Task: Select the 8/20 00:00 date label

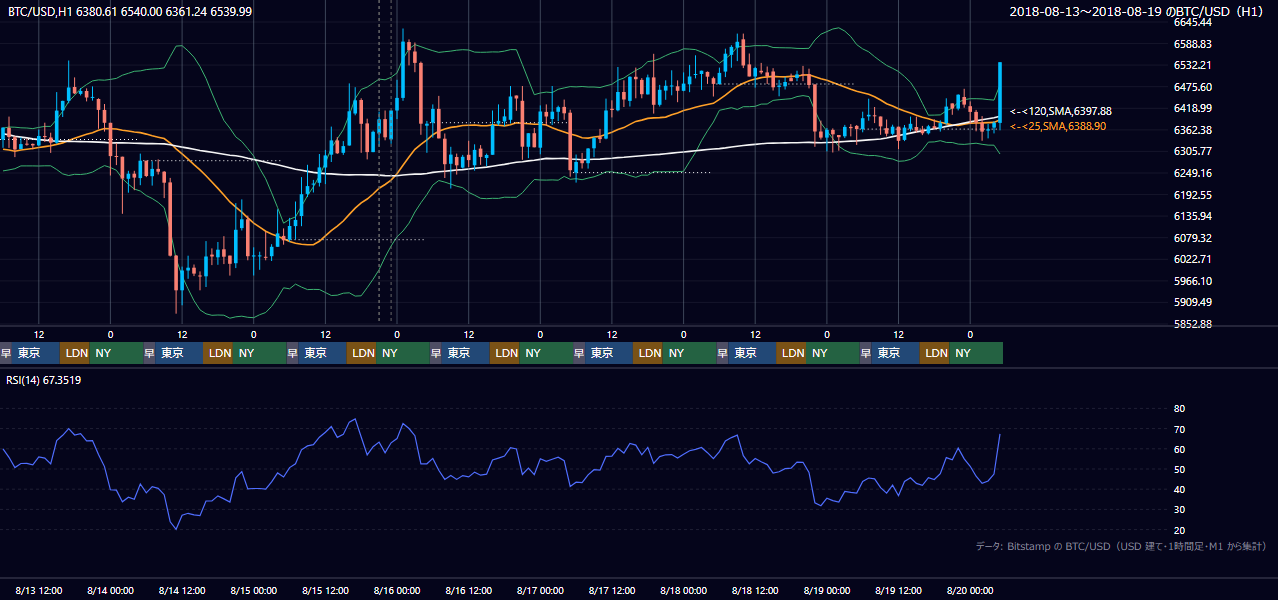Action: click(970, 591)
